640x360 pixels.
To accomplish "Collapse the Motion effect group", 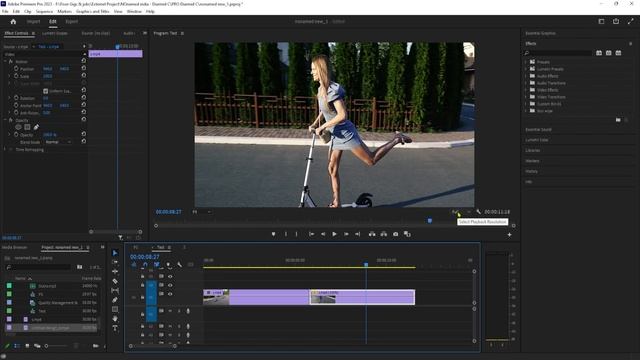I will tap(5, 61).
